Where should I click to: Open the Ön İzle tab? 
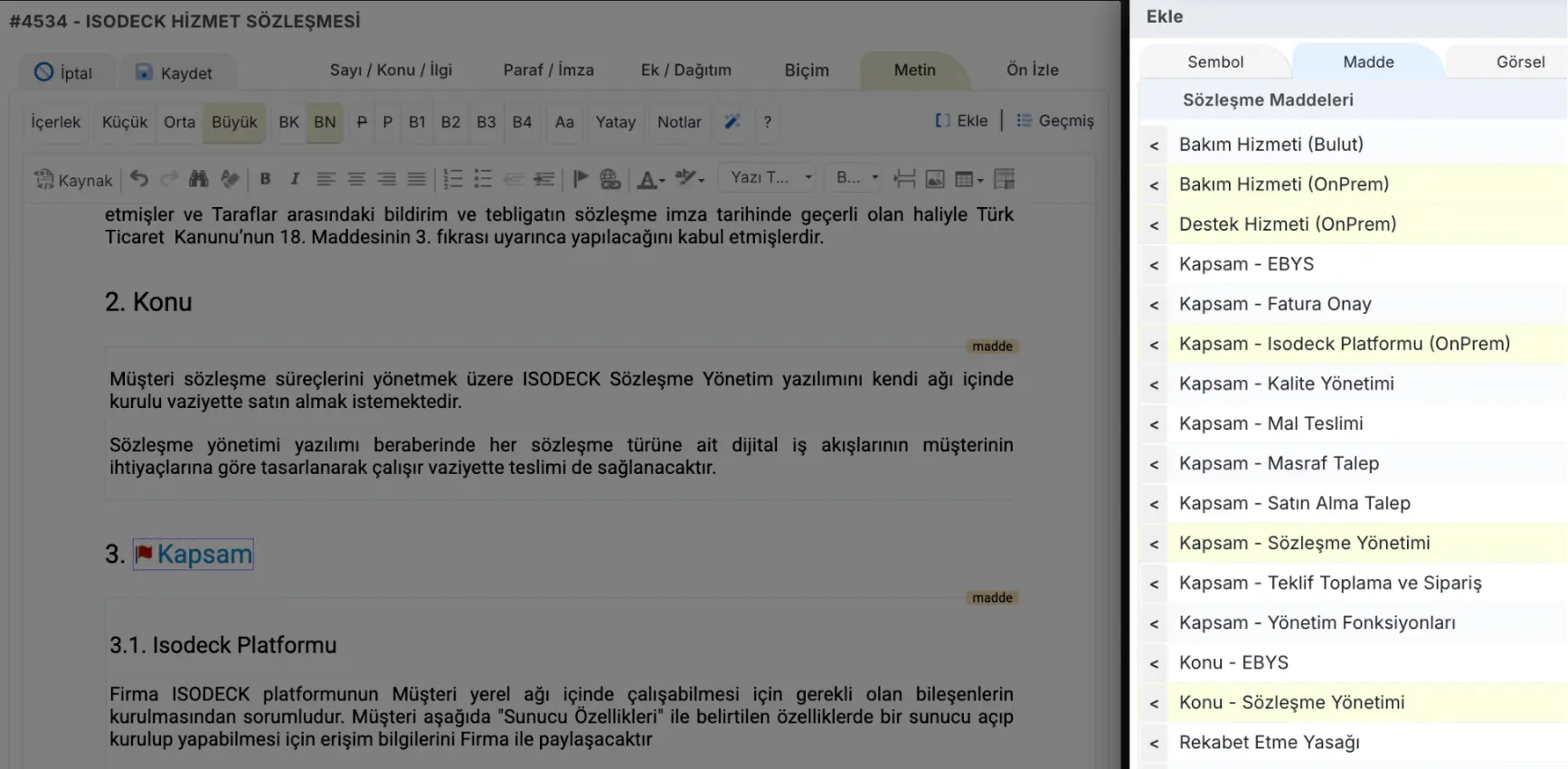click(x=1032, y=70)
